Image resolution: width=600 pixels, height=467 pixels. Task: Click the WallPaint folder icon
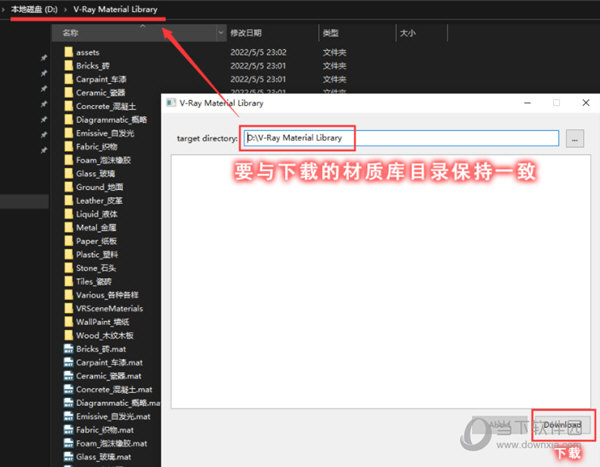tap(68, 322)
